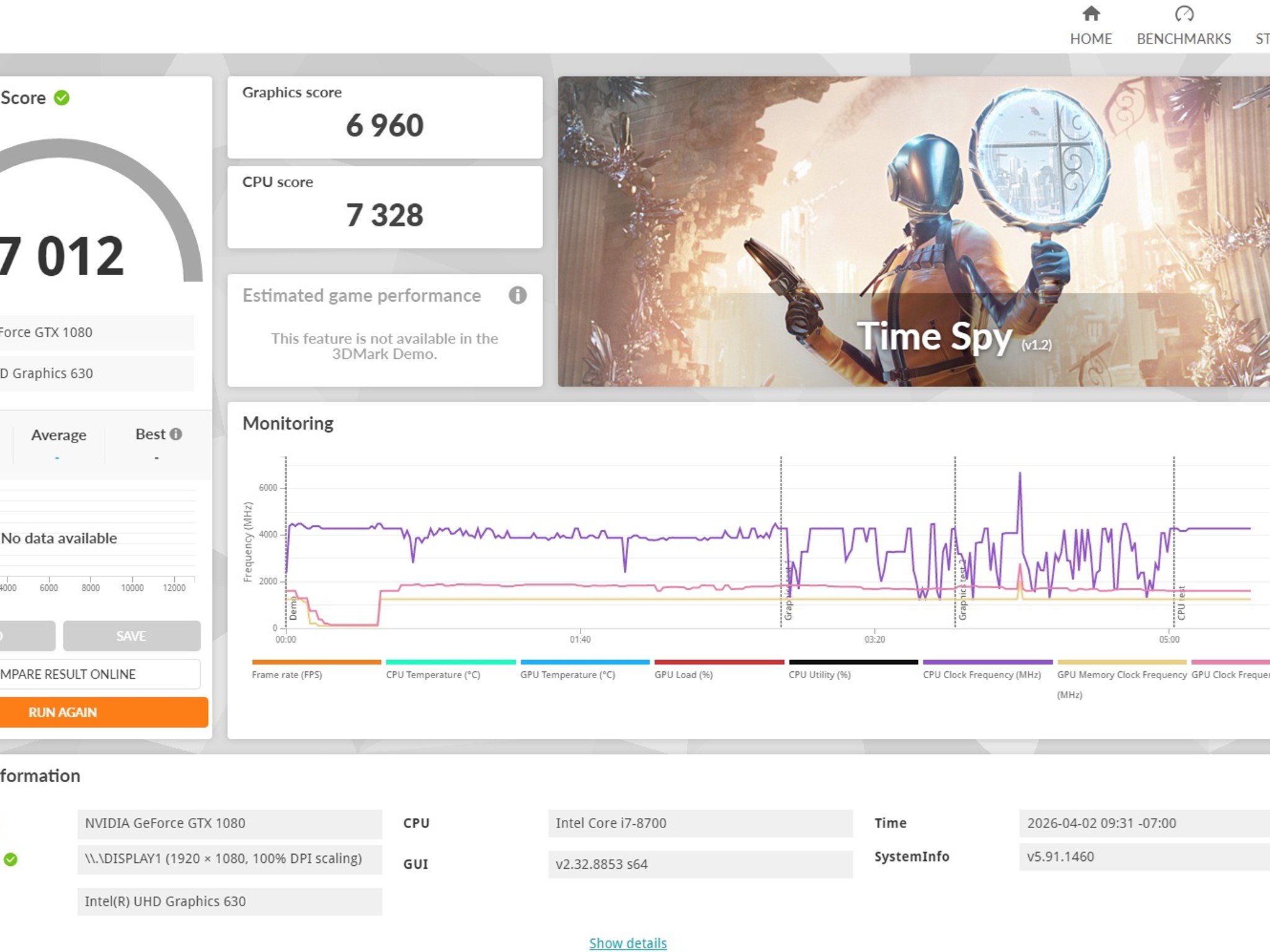This screenshot has height=952, width=1270.
Task: Click the info icon next to Best
Action: point(176,434)
